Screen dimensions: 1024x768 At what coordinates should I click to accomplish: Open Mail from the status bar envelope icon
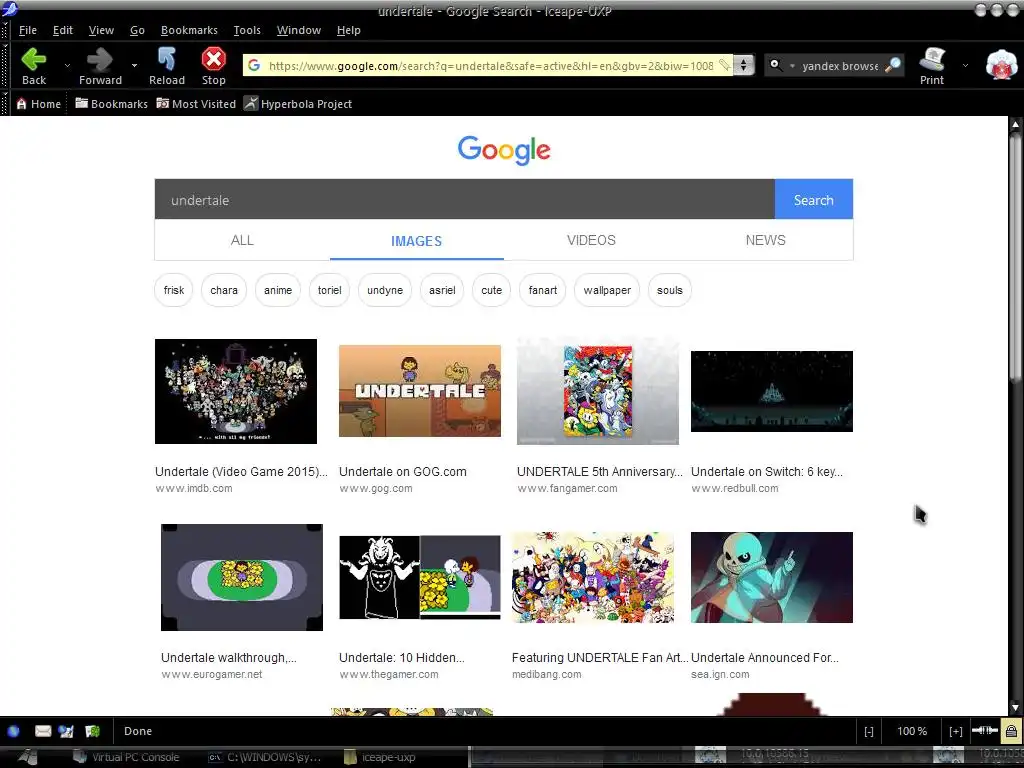click(x=43, y=731)
